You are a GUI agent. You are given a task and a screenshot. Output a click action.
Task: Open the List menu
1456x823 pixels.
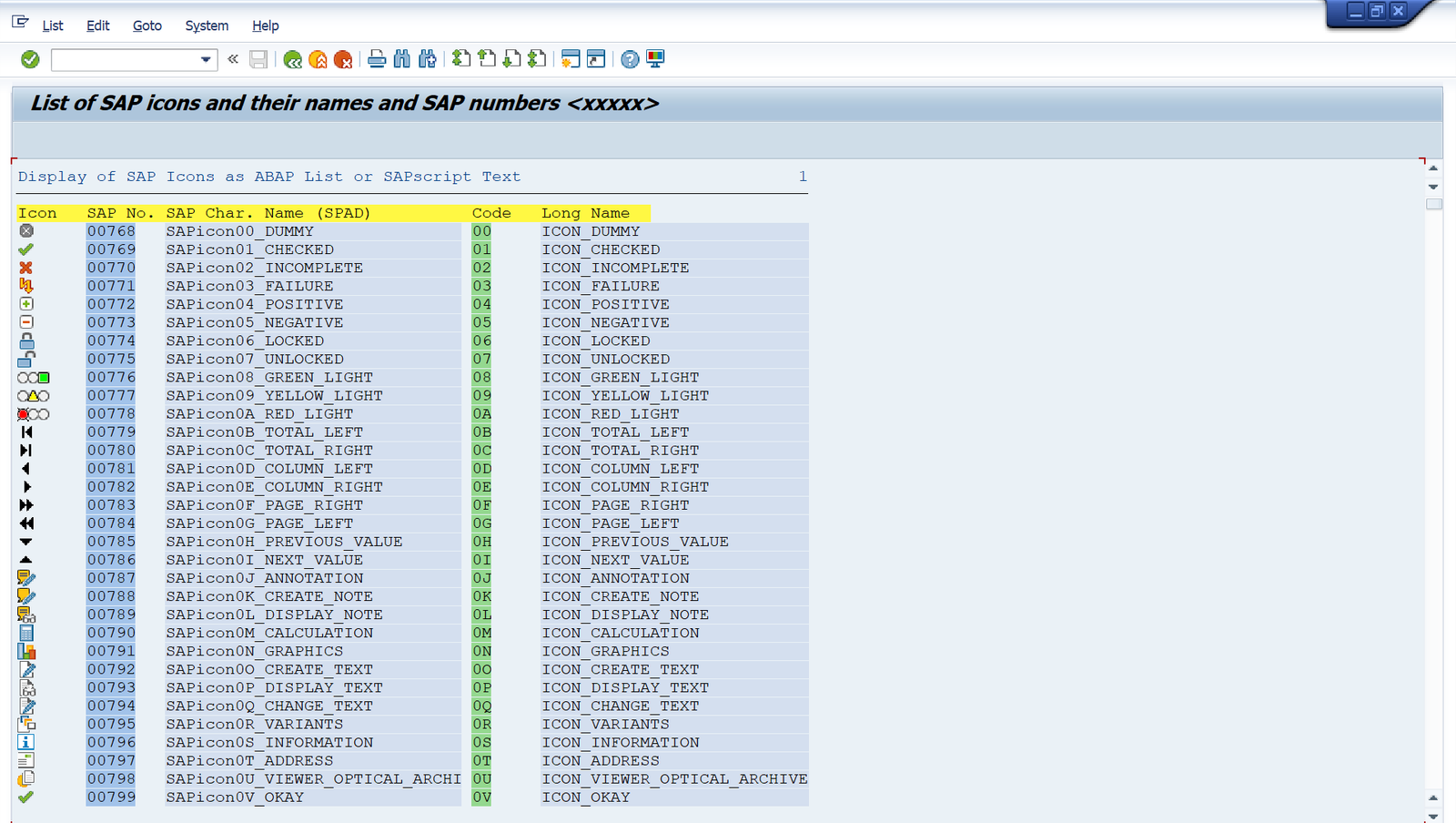point(53,25)
